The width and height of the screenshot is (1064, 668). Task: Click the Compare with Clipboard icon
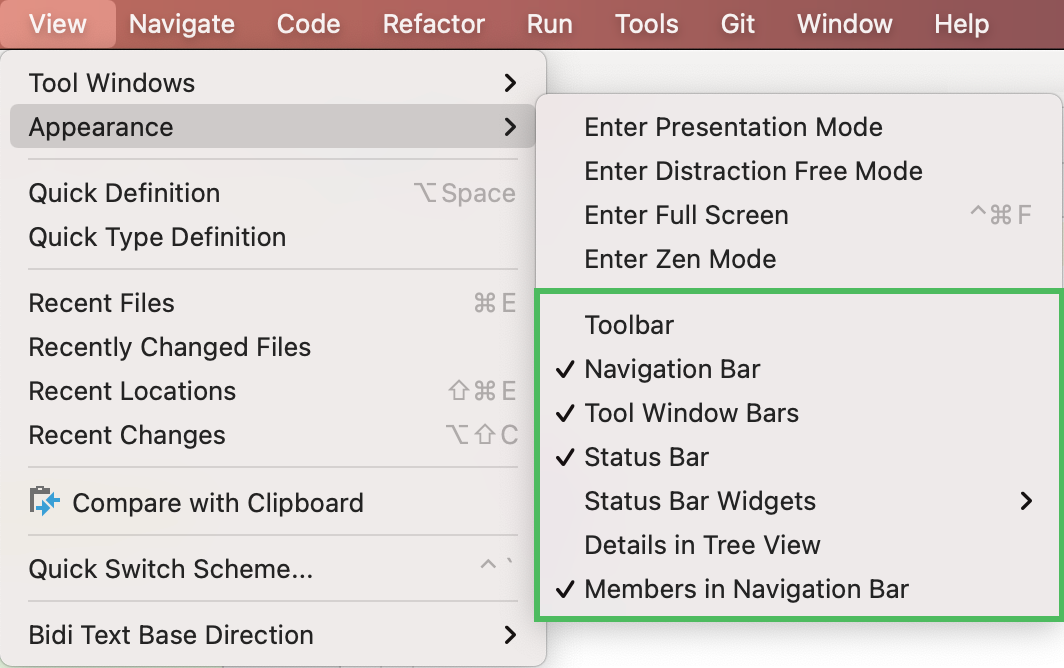[44, 502]
